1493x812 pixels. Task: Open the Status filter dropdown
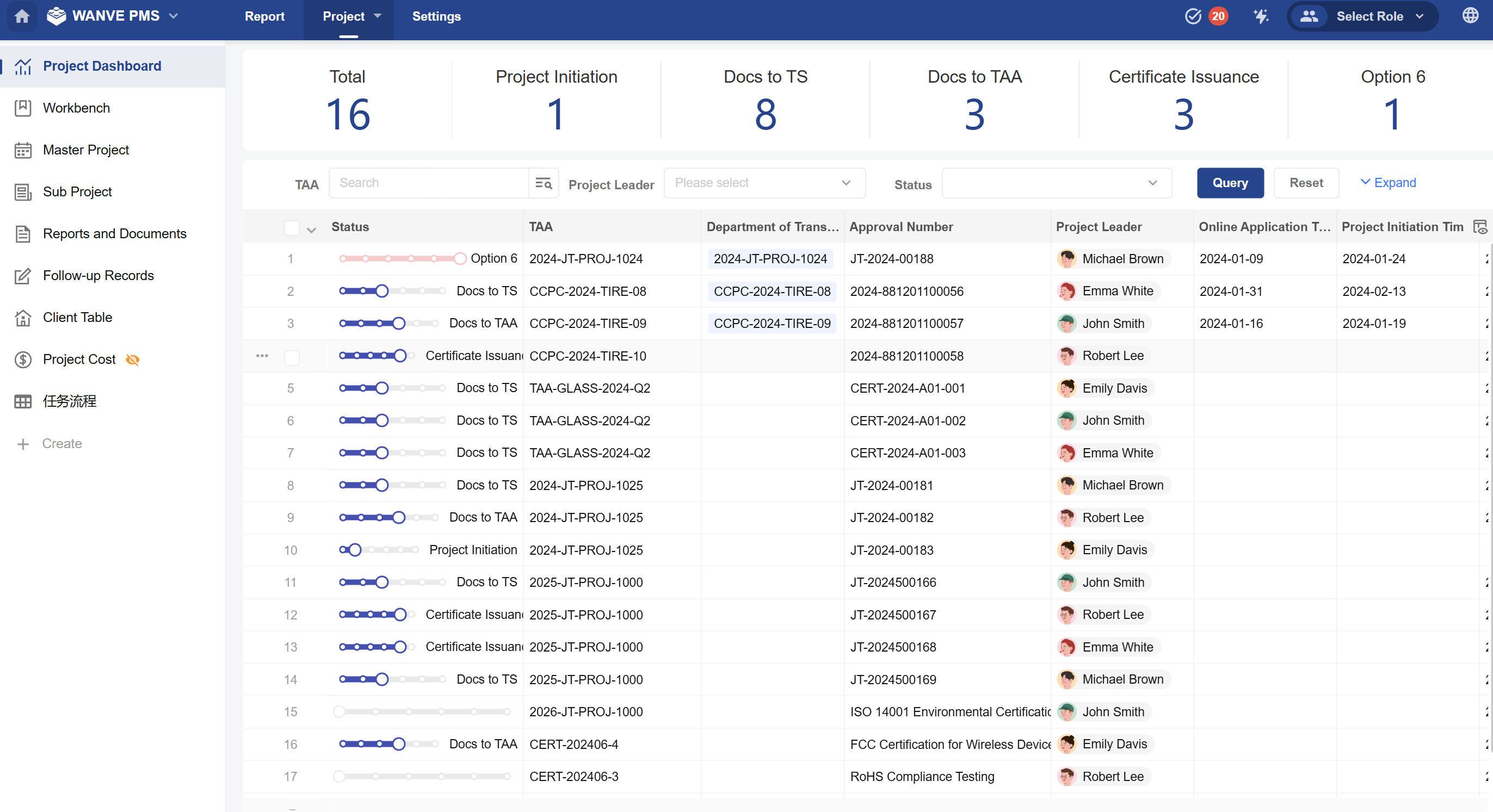(x=1057, y=183)
